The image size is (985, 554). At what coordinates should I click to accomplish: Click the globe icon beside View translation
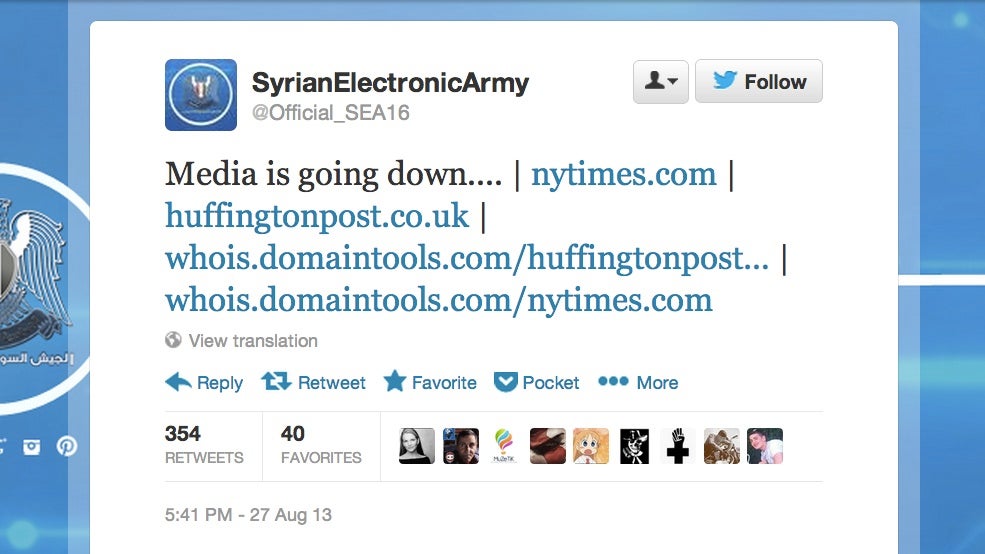173,340
